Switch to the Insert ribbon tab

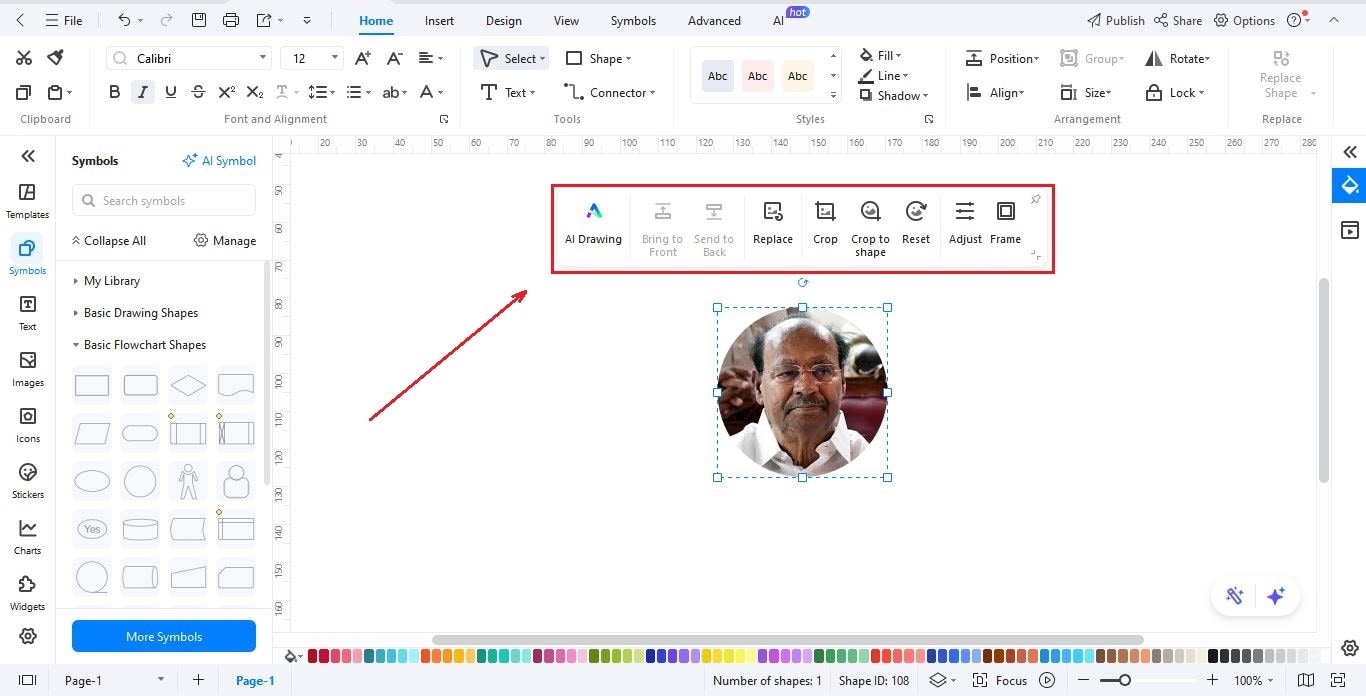[439, 20]
